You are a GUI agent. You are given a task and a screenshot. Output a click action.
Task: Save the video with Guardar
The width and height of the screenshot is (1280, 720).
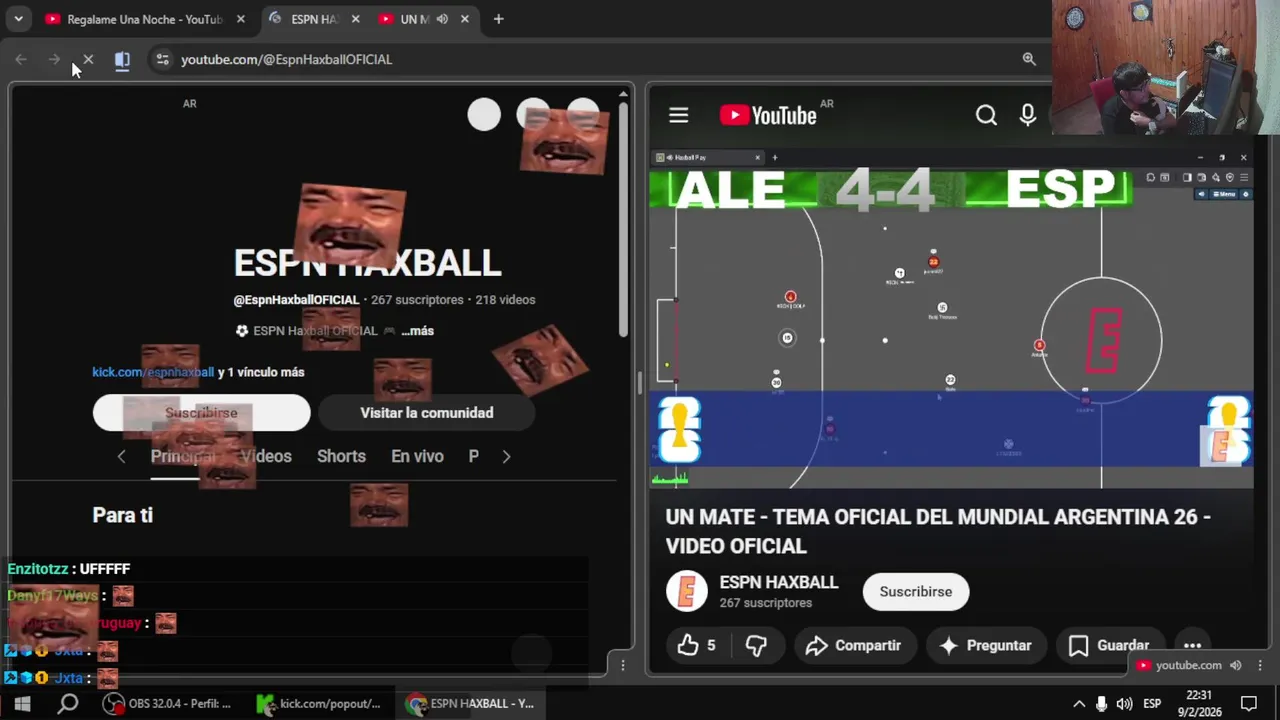(x=1108, y=646)
